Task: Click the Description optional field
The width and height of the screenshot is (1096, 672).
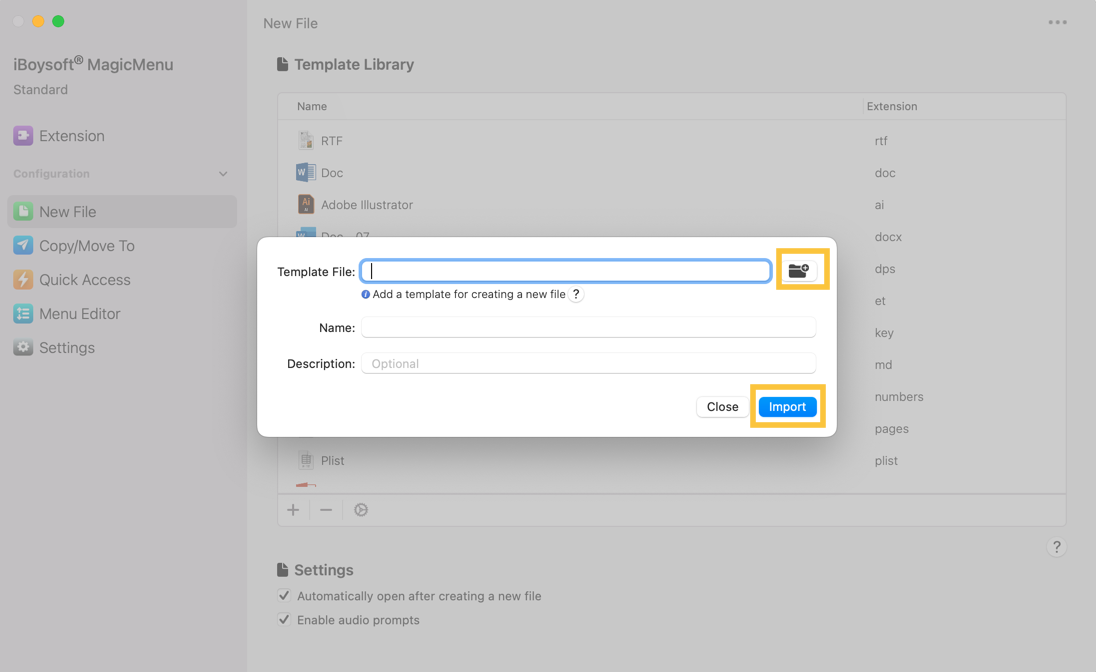Action: 588,364
